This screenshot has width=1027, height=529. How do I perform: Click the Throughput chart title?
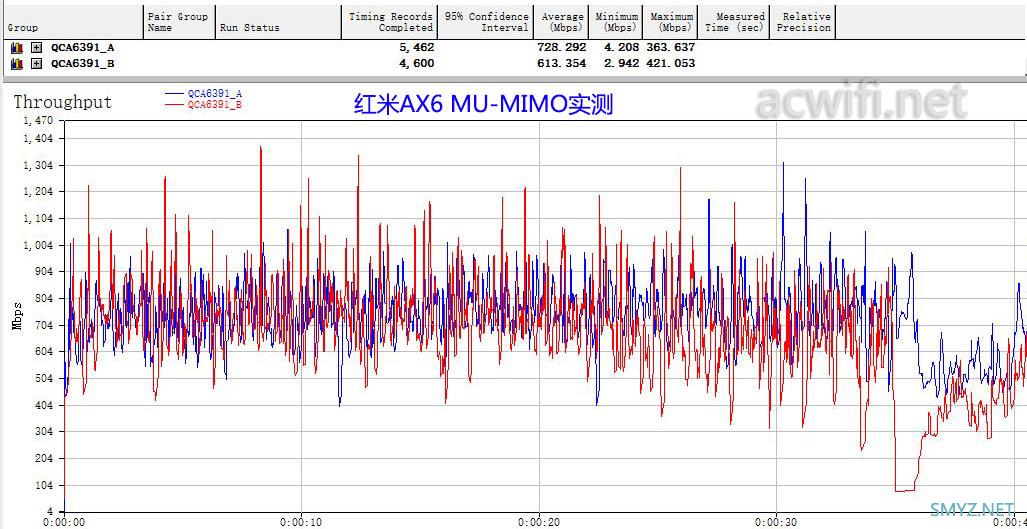(63, 103)
